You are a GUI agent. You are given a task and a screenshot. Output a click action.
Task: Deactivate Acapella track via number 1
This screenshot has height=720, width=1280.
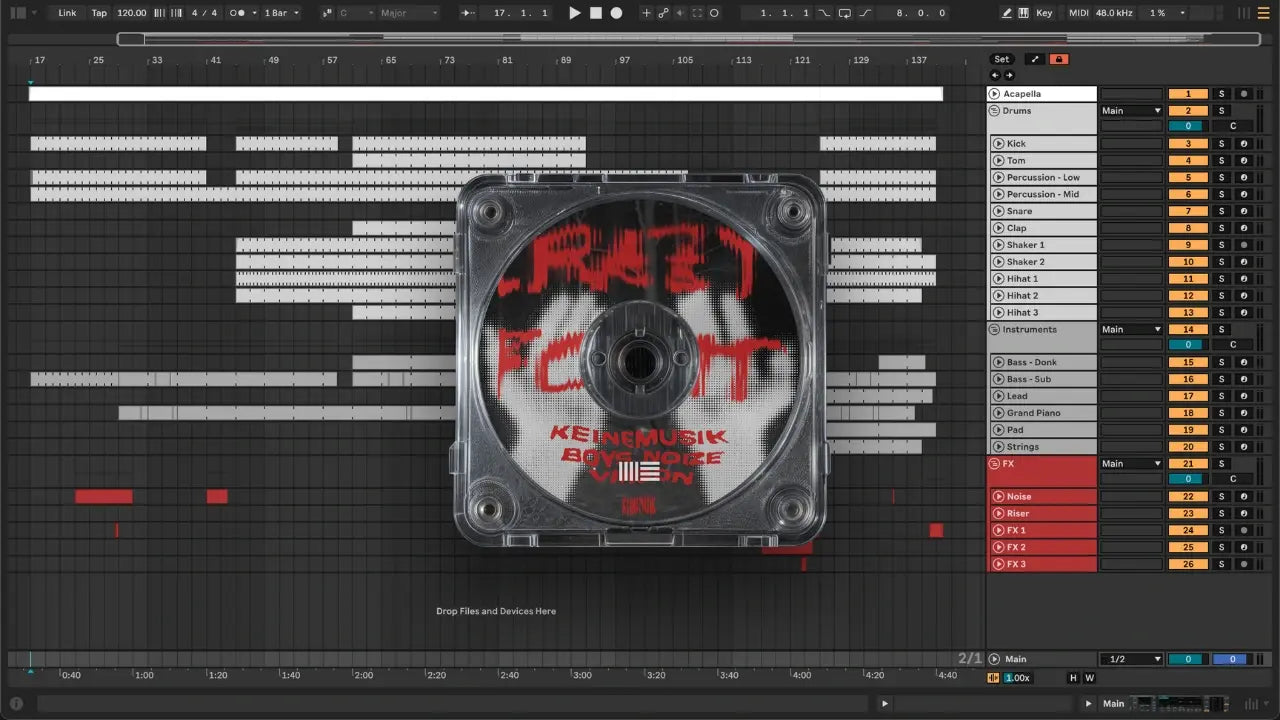[1188, 94]
